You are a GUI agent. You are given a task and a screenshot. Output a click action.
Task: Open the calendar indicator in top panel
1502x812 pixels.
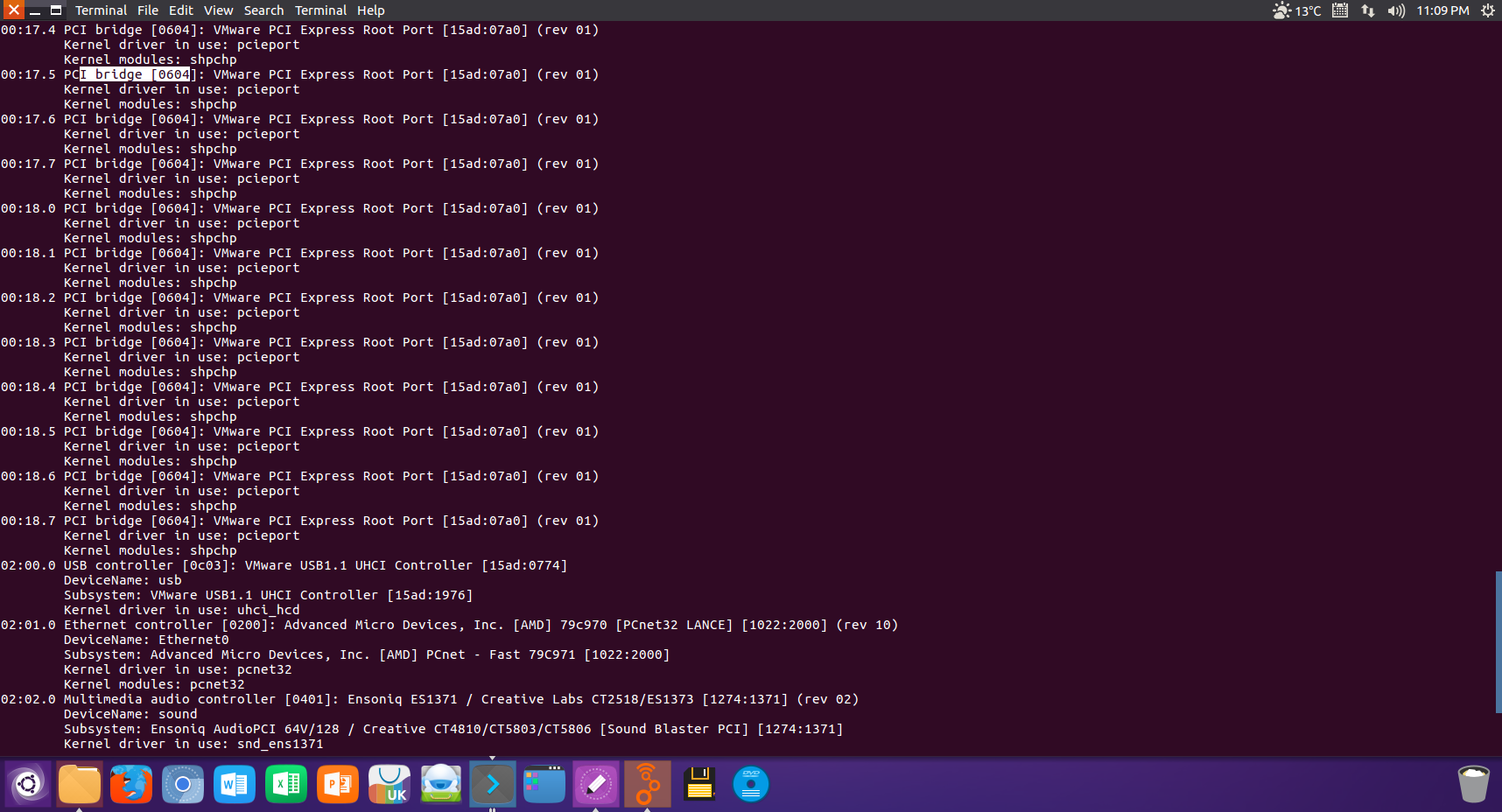pyautogui.click(x=1340, y=10)
